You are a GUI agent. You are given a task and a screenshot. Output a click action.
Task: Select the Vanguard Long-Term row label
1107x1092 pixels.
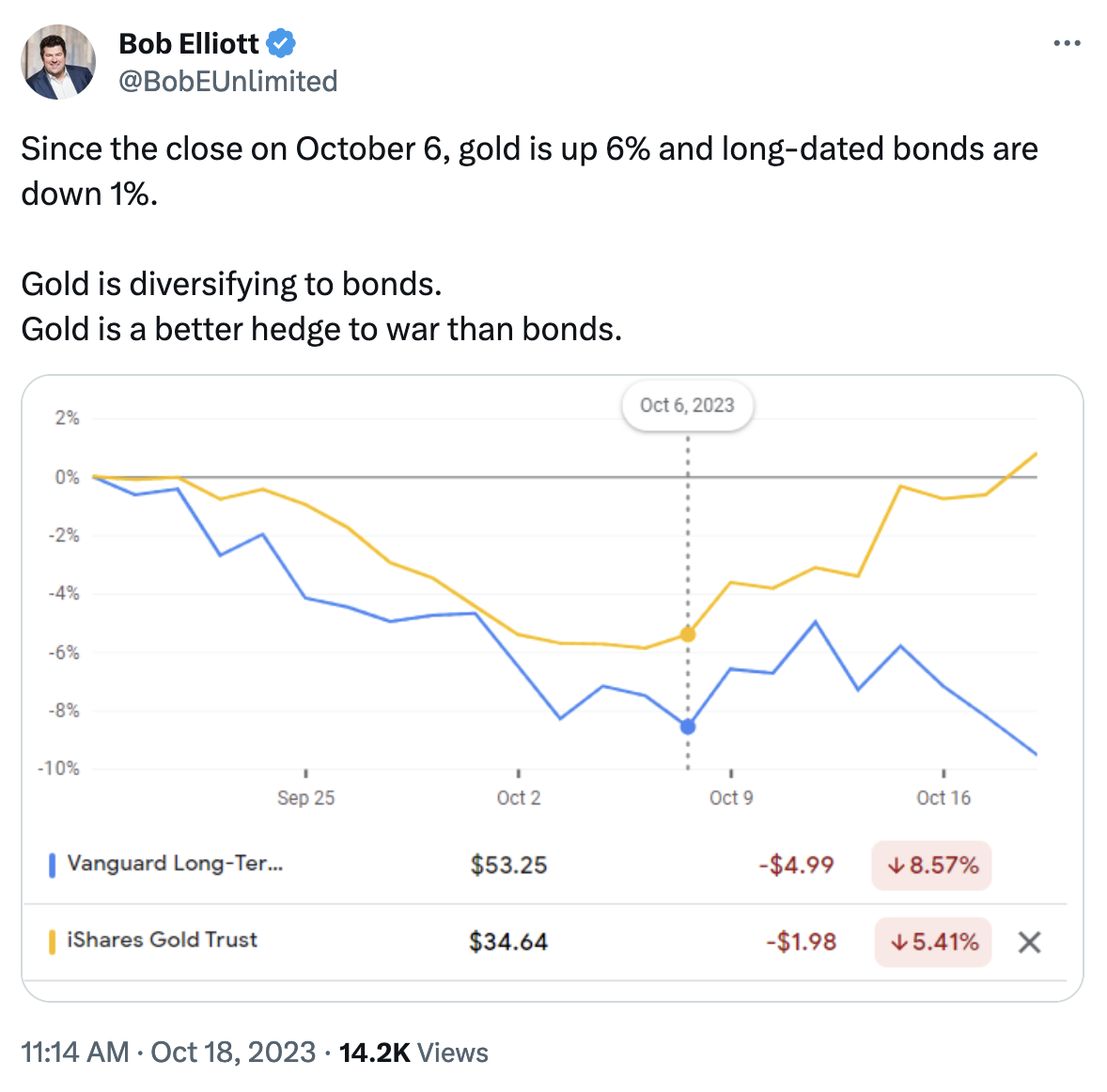click(x=175, y=864)
